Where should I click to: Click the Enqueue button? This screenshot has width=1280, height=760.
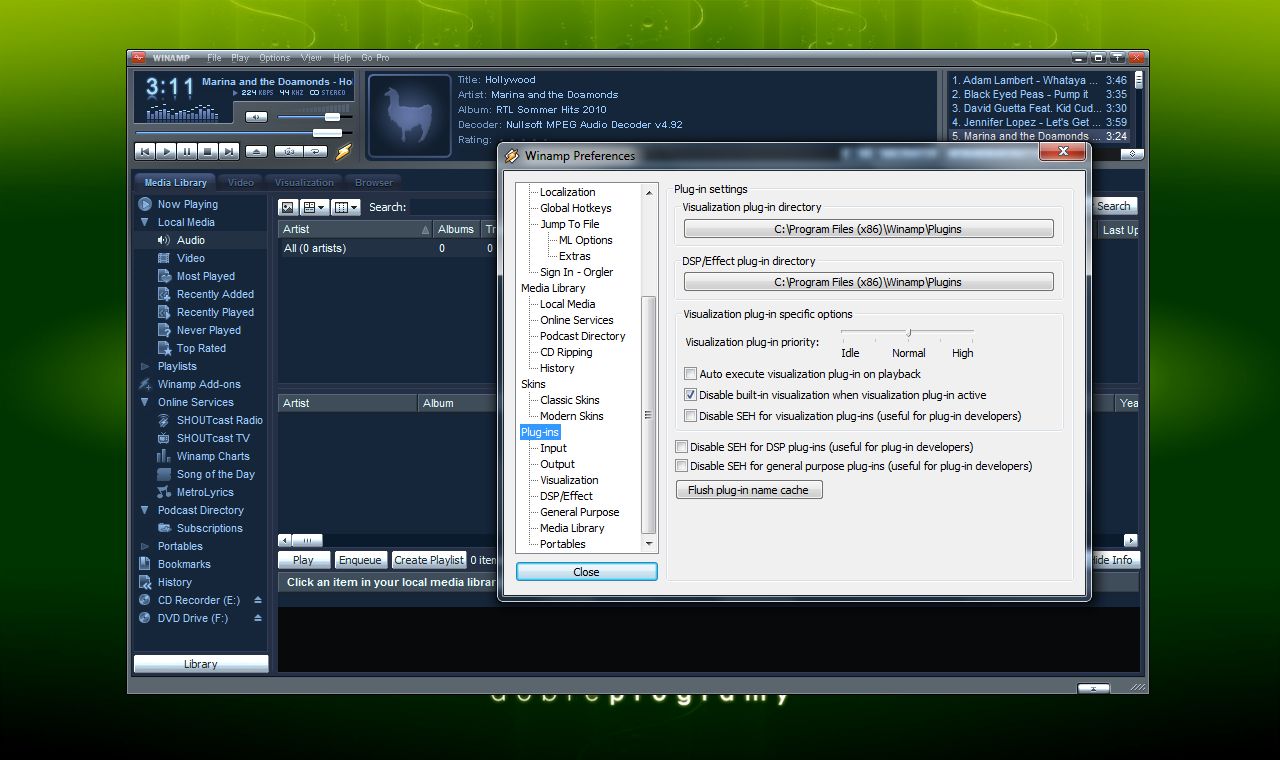360,560
